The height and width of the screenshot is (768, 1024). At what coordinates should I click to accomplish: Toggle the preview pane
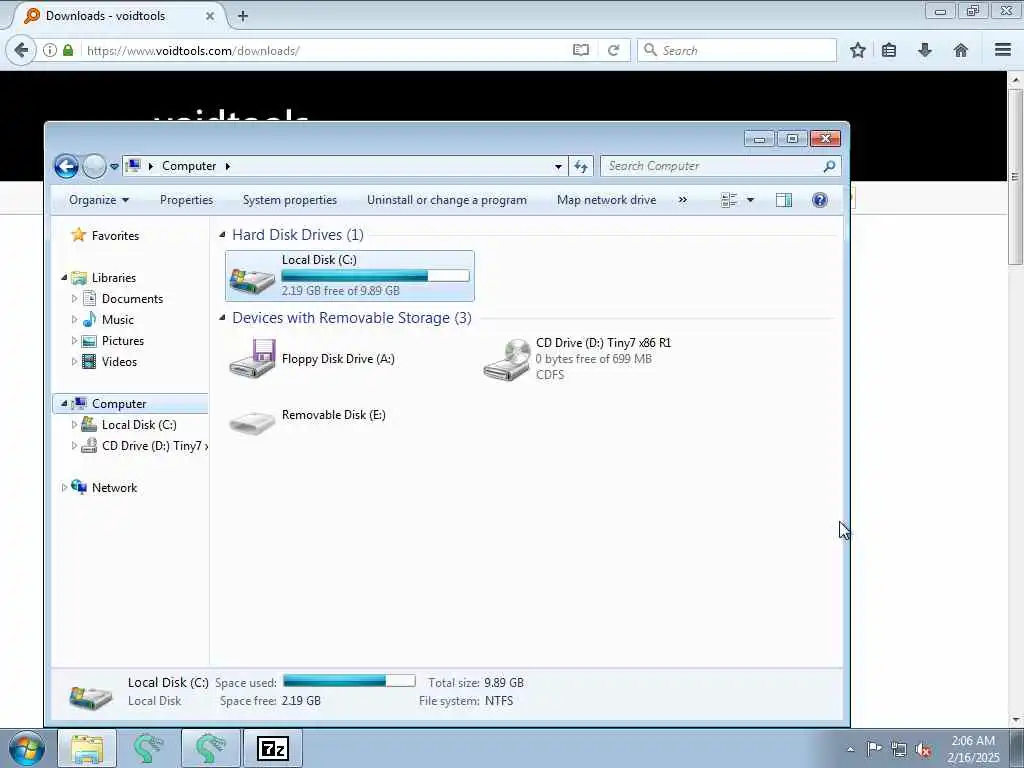coord(784,200)
